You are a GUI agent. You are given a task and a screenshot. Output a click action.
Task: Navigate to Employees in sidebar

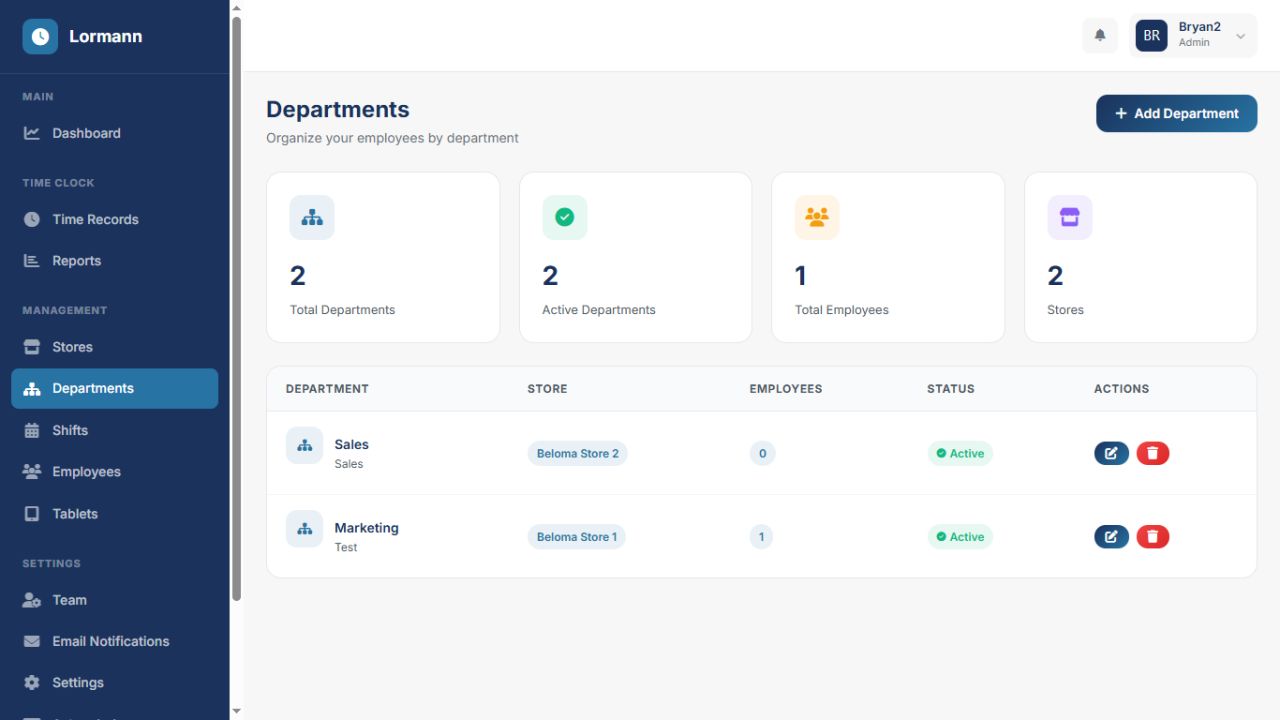(86, 472)
